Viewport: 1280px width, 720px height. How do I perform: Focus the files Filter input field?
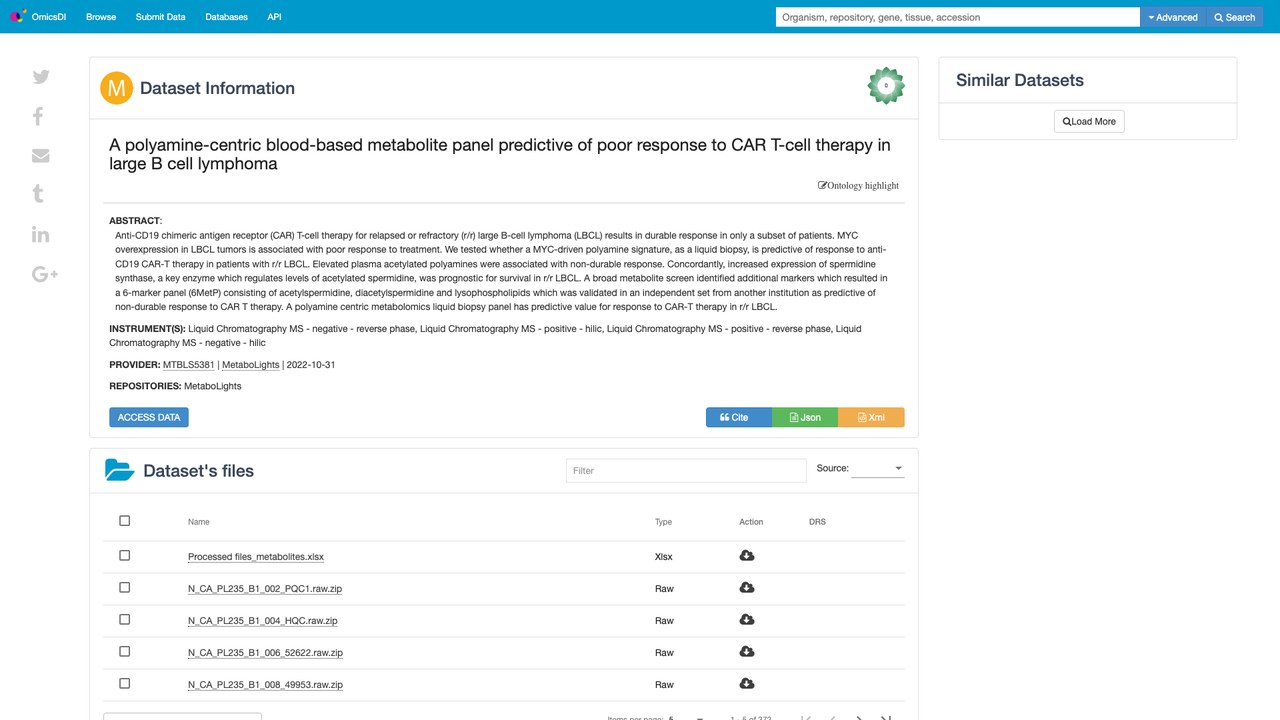coord(686,470)
